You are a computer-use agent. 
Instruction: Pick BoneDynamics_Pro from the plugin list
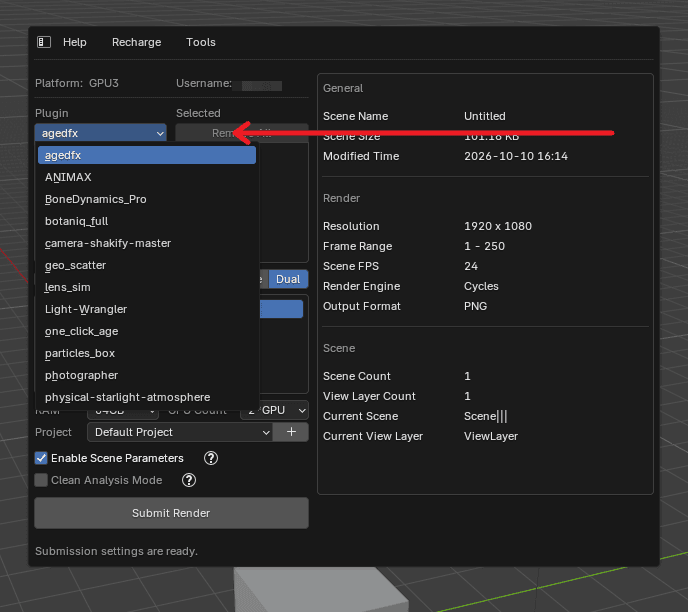tap(147, 199)
